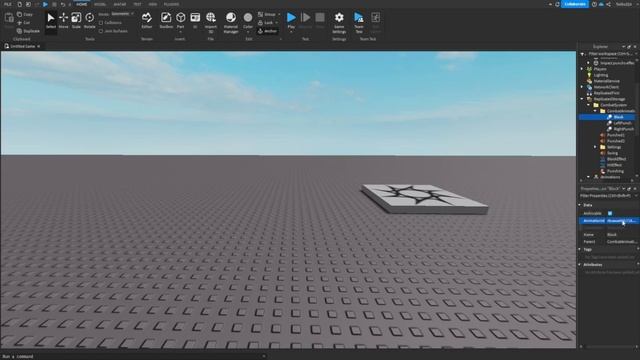Switch to the MODEL tab

pyautogui.click(x=100, y=4)
